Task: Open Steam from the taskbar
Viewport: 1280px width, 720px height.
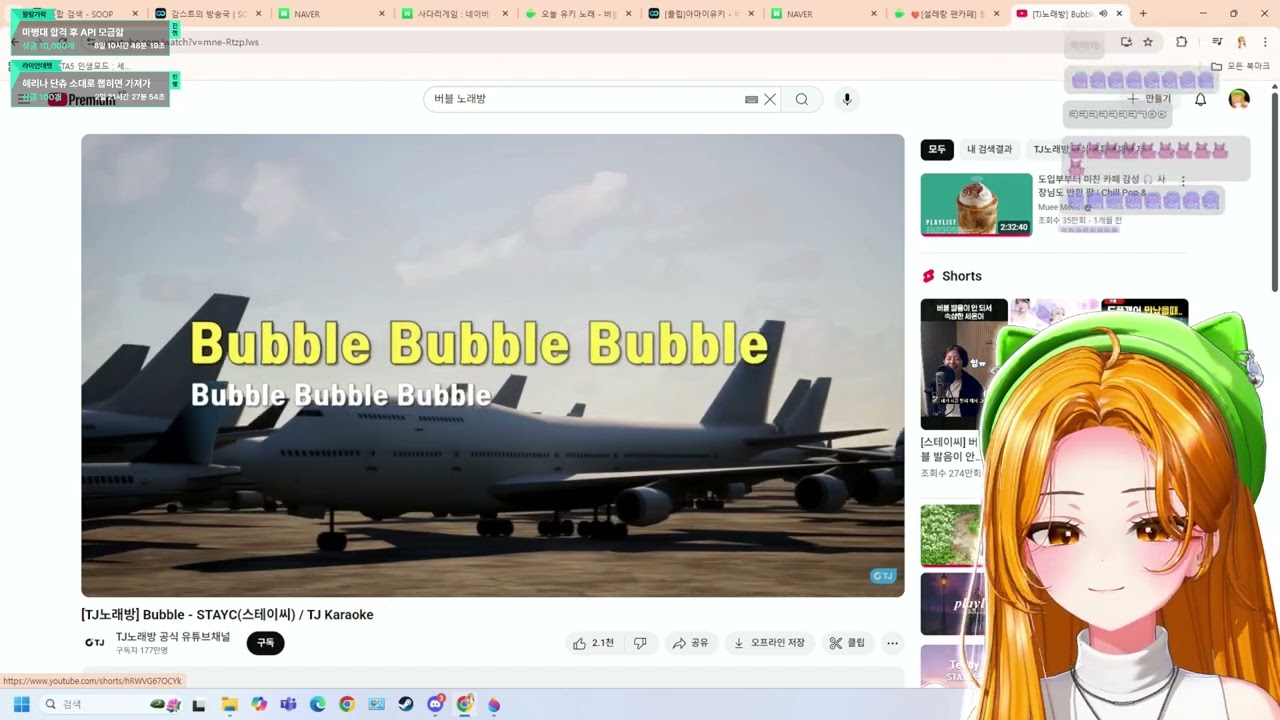Action: 405,704
